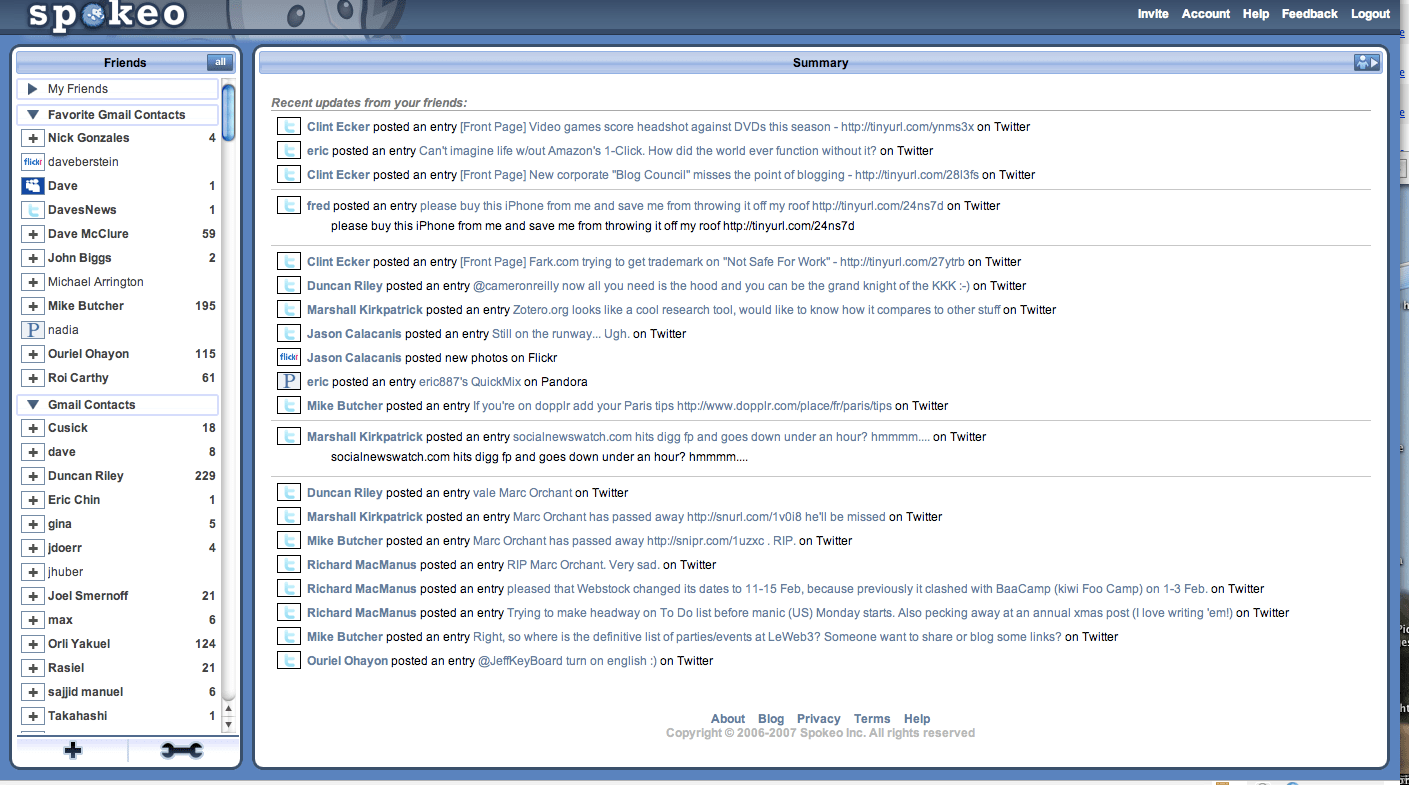
Task: Click Pandora icon in eric887's QuickMix update
Action: click(x=289, y=382)
